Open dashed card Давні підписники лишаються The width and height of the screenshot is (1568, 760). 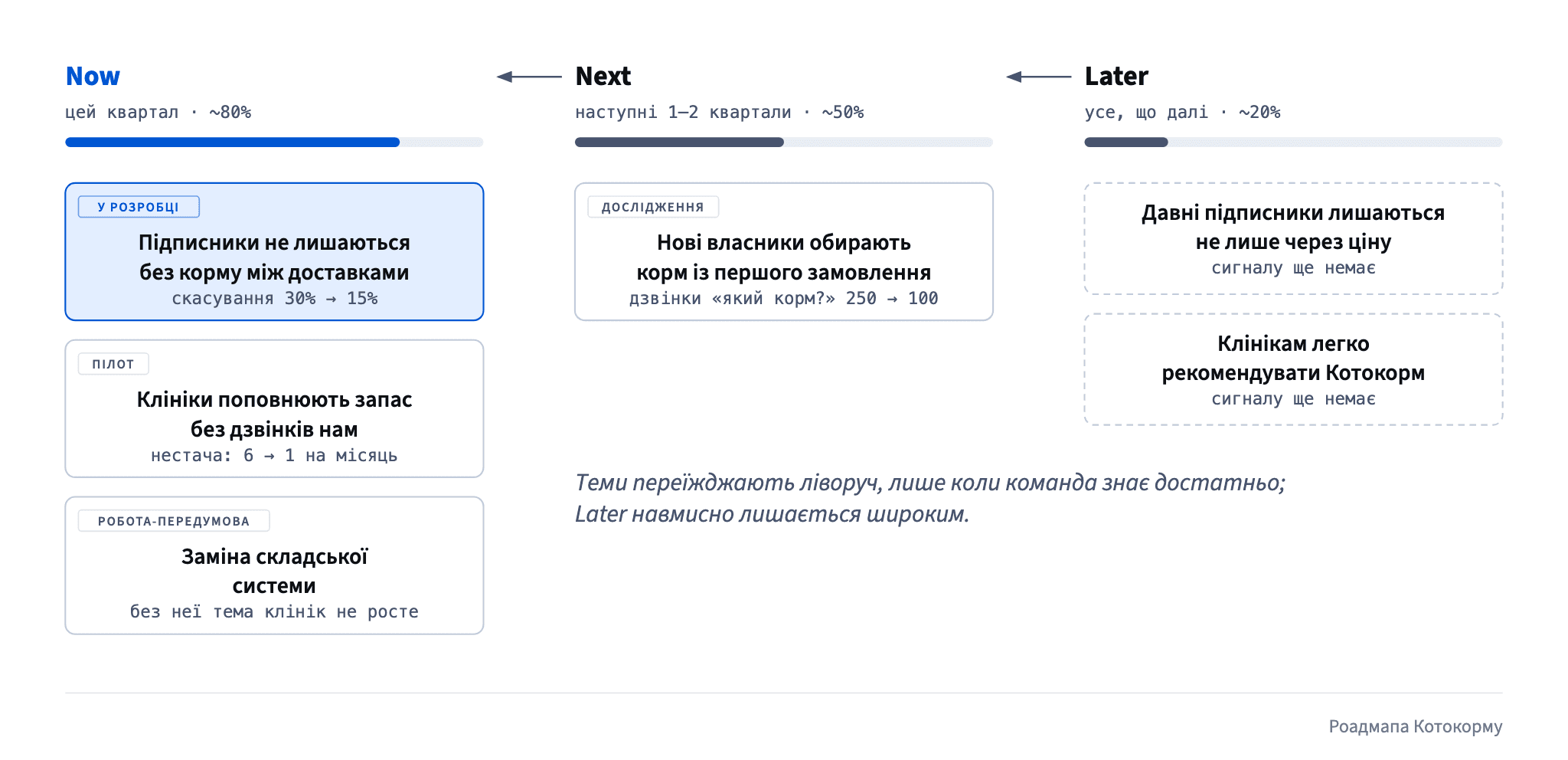1293,238
